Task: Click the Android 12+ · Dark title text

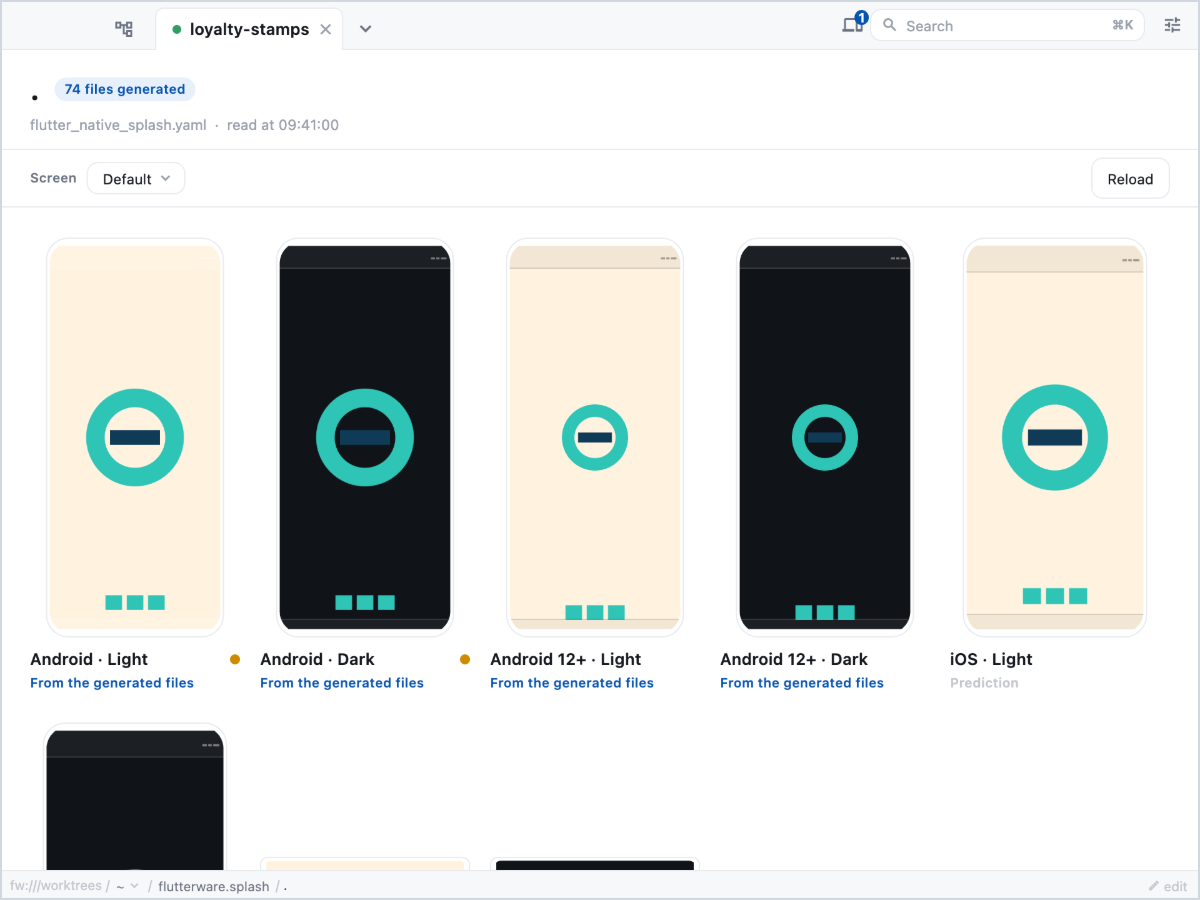Action: (794, 659)
